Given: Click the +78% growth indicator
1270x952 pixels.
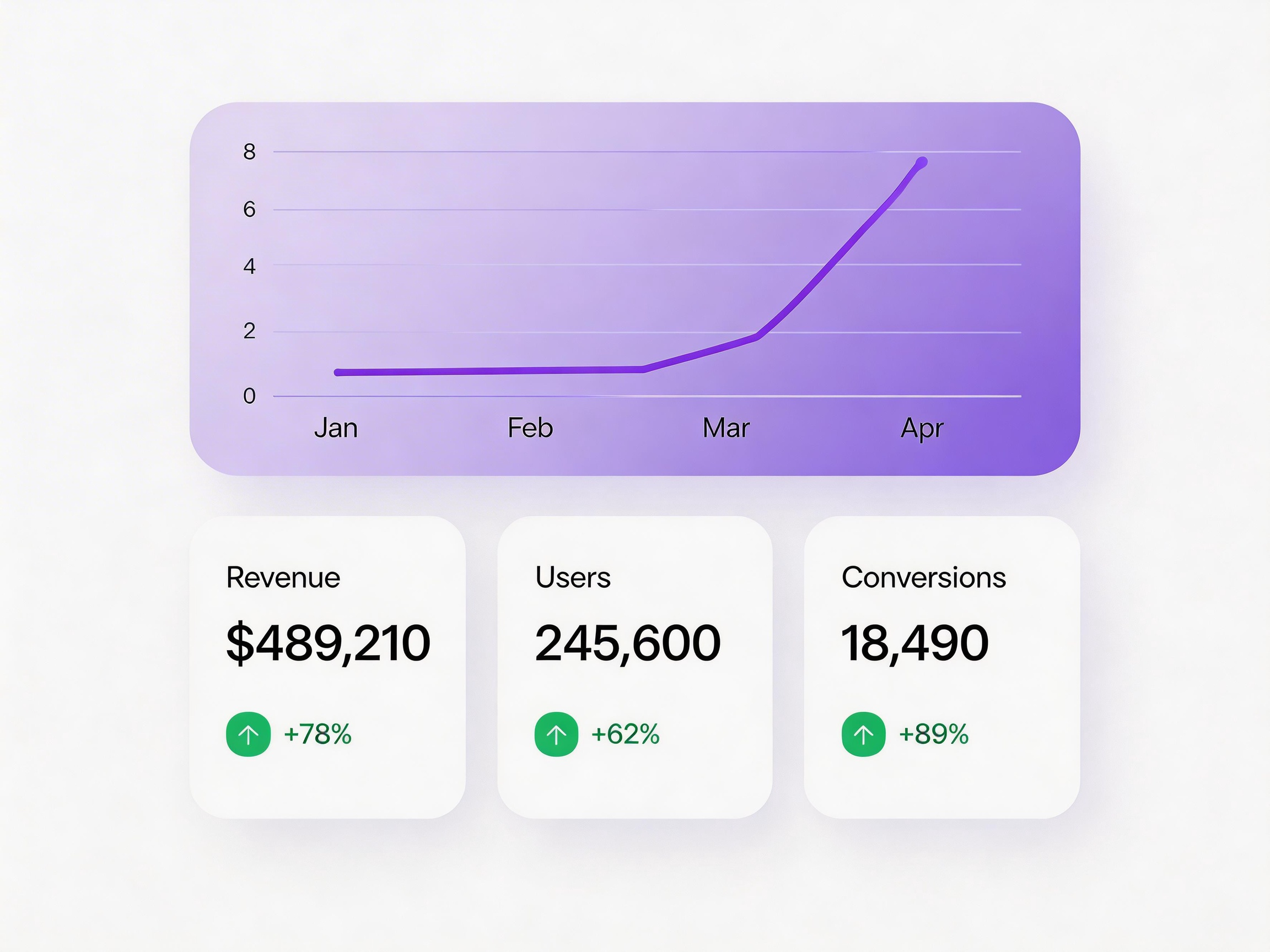Looking at the screenshot, I should 317,734.
